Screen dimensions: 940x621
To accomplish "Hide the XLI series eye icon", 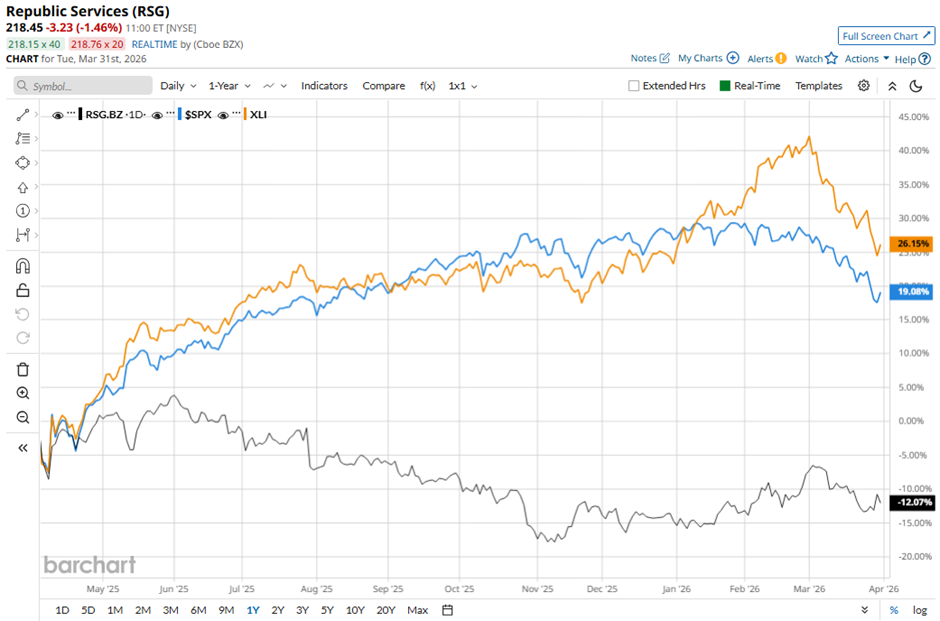I will point(223,115).
